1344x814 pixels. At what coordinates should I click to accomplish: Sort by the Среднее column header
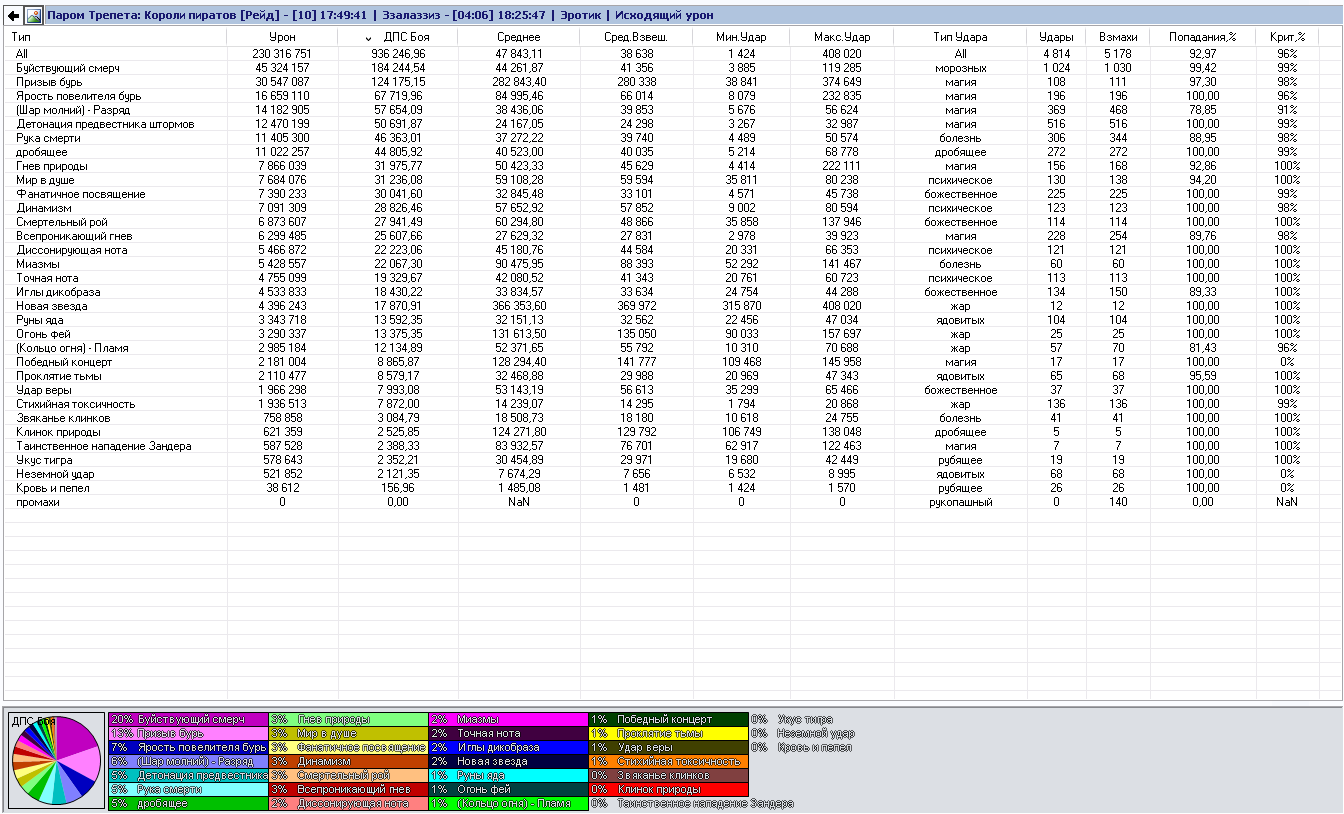click(x=518, y=37)
